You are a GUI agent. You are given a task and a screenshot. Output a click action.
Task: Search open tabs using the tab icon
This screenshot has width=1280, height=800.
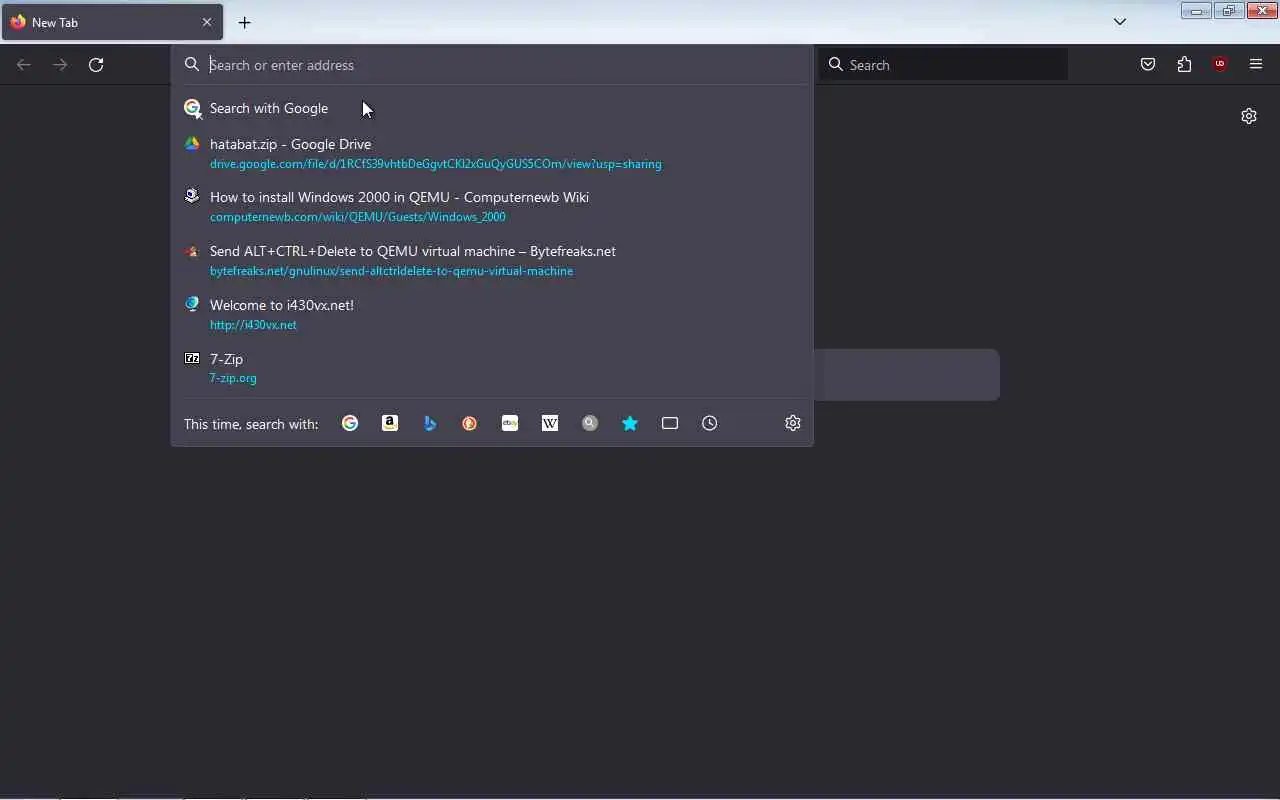tap(670, 423)
